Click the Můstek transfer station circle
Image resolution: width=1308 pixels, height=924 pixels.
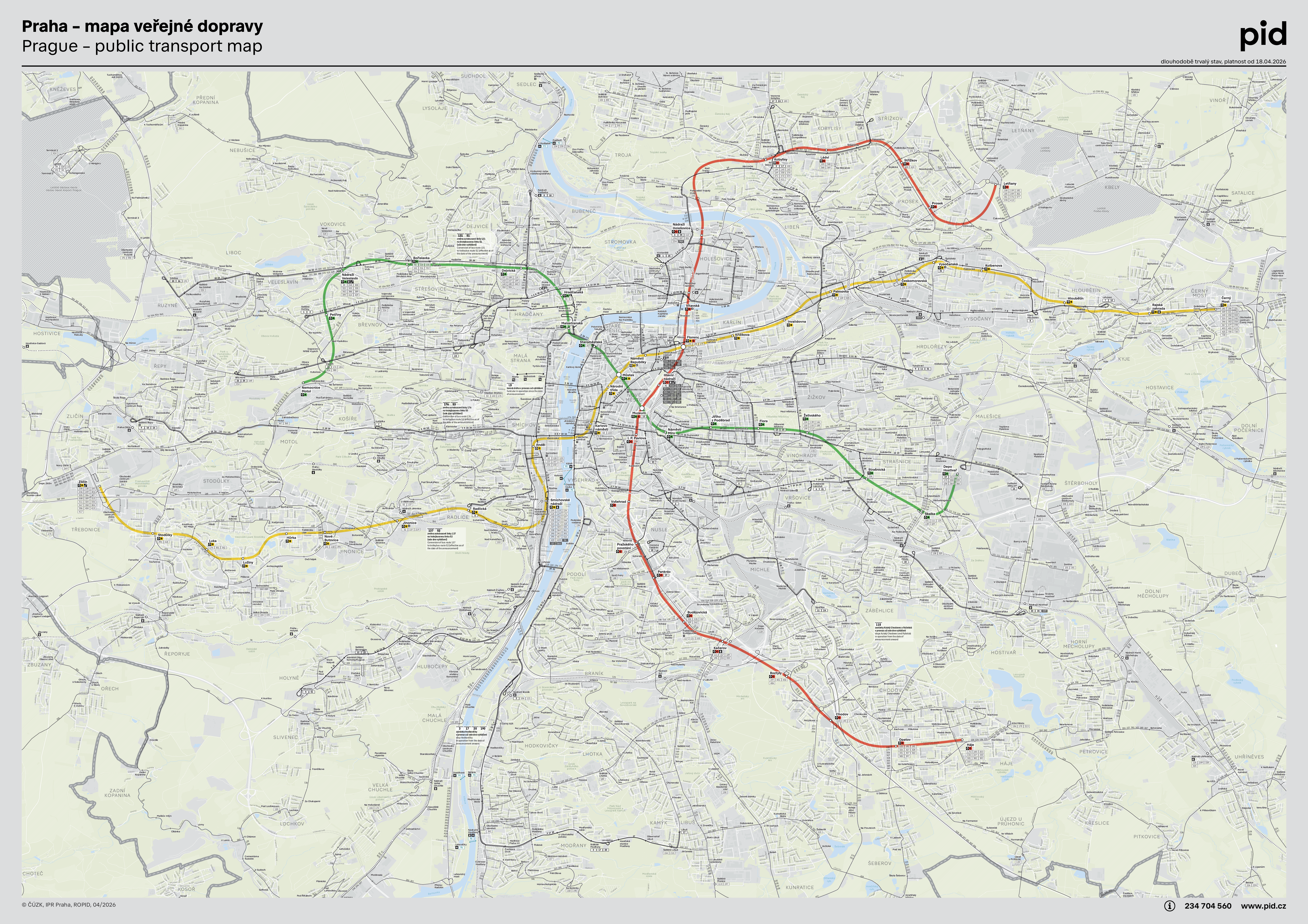tap(619, 375)
